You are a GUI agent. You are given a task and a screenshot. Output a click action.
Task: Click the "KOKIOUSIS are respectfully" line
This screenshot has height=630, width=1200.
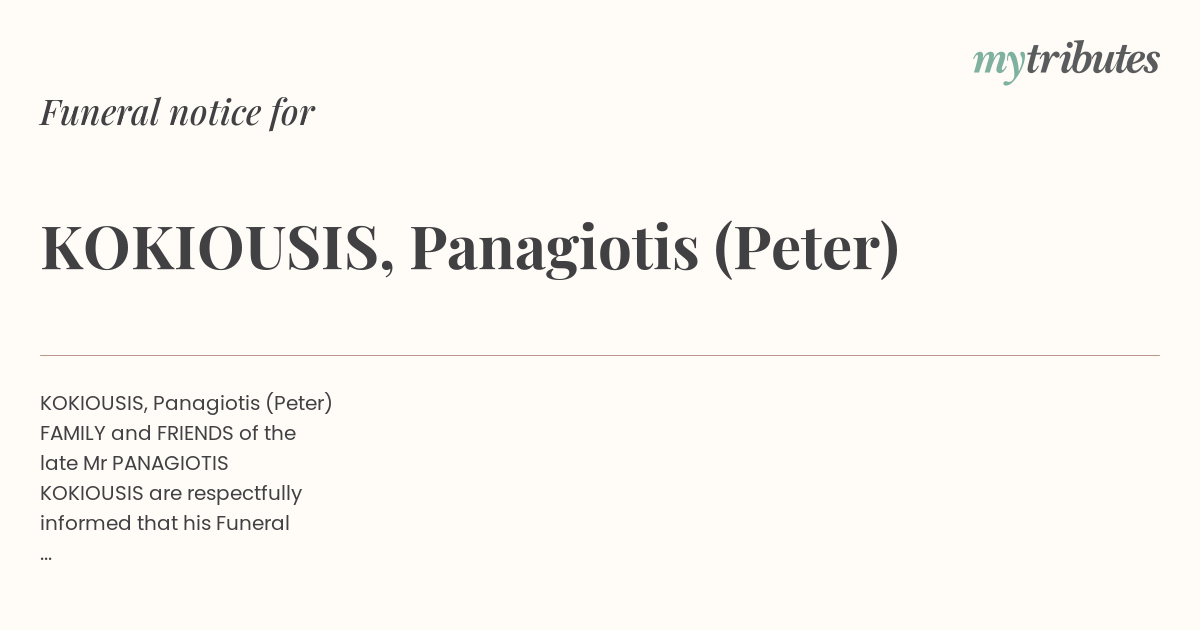(171, 493)
